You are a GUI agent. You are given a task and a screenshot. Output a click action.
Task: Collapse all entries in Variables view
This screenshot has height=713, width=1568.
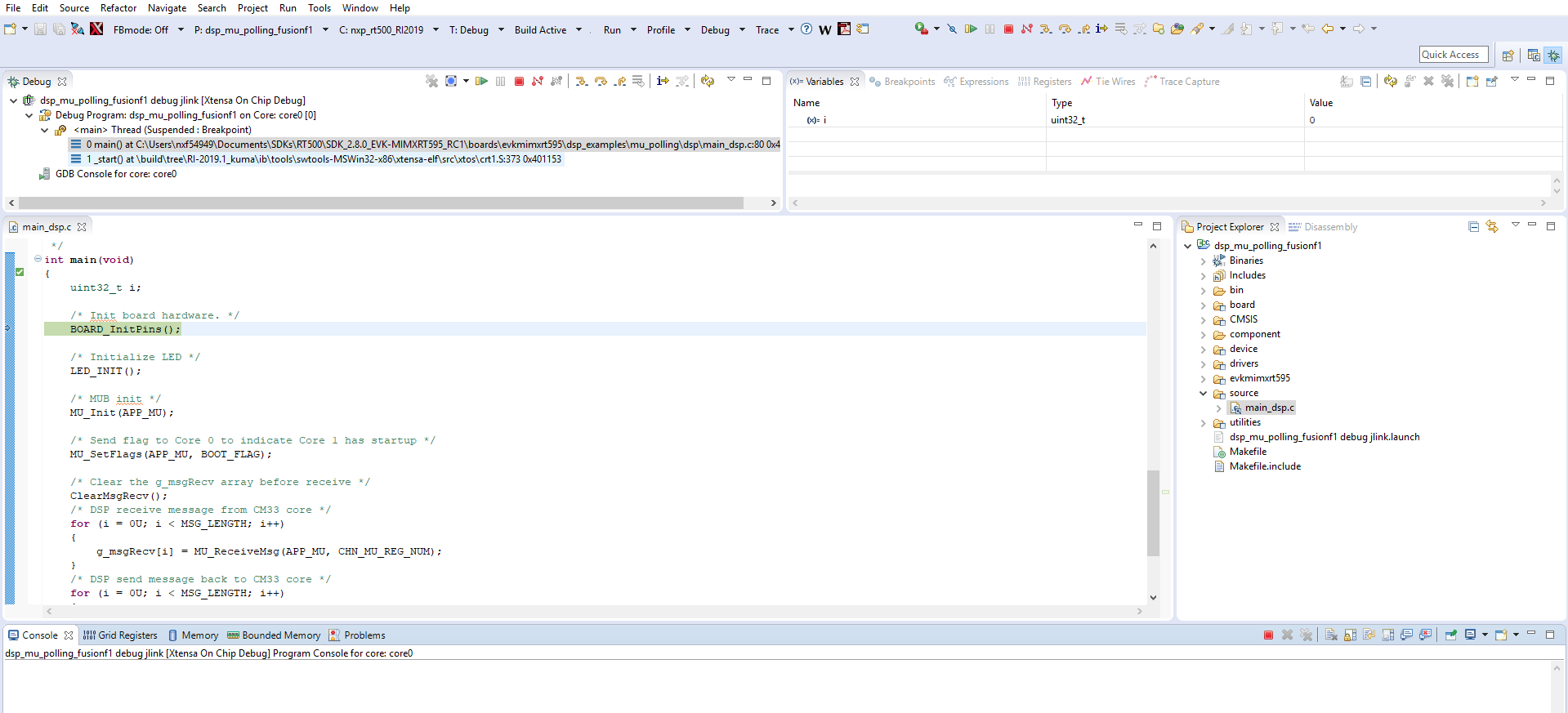[x=1365, y=81]
